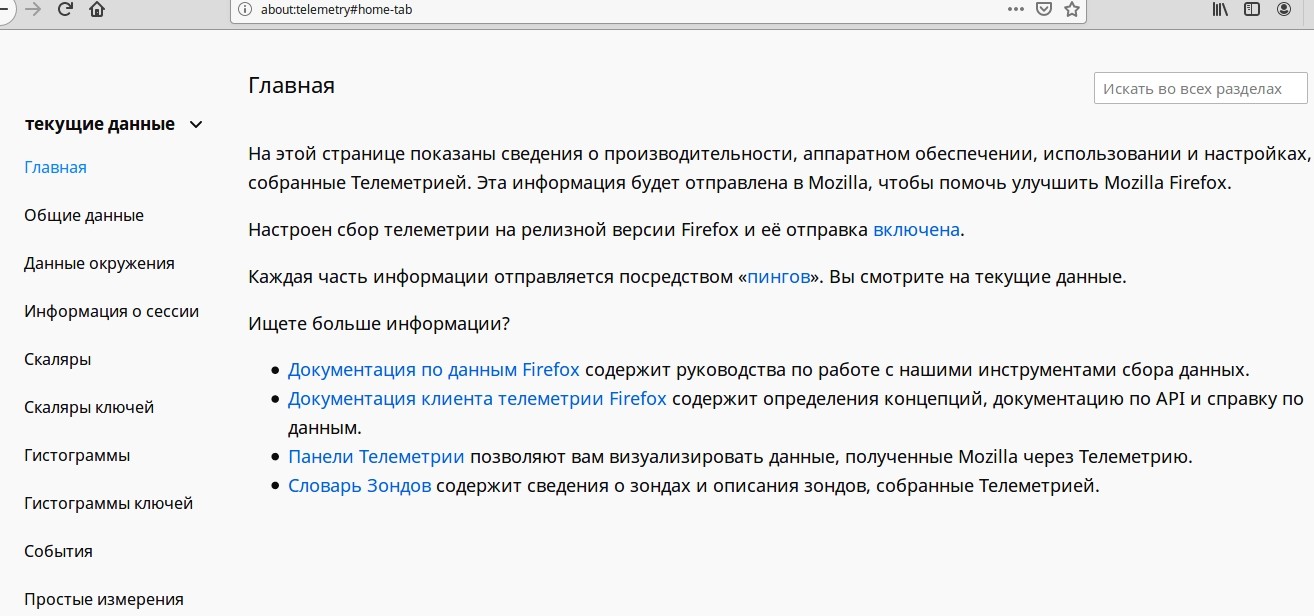Open the "Словарь Зондов" link

pyautogui.click(x=359, y=486)
